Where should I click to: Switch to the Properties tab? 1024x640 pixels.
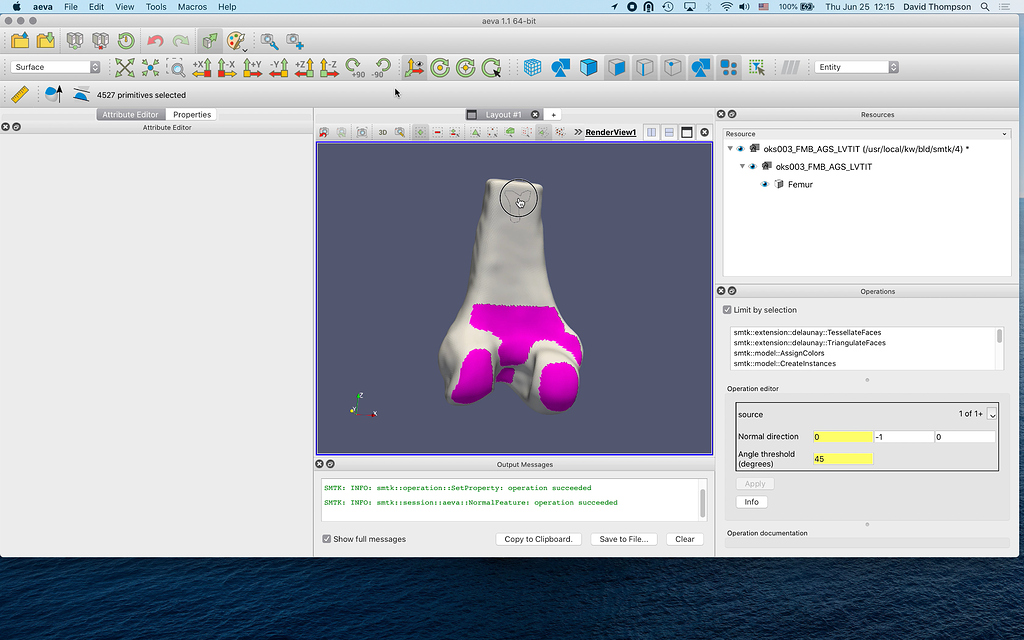pos(191,115)
